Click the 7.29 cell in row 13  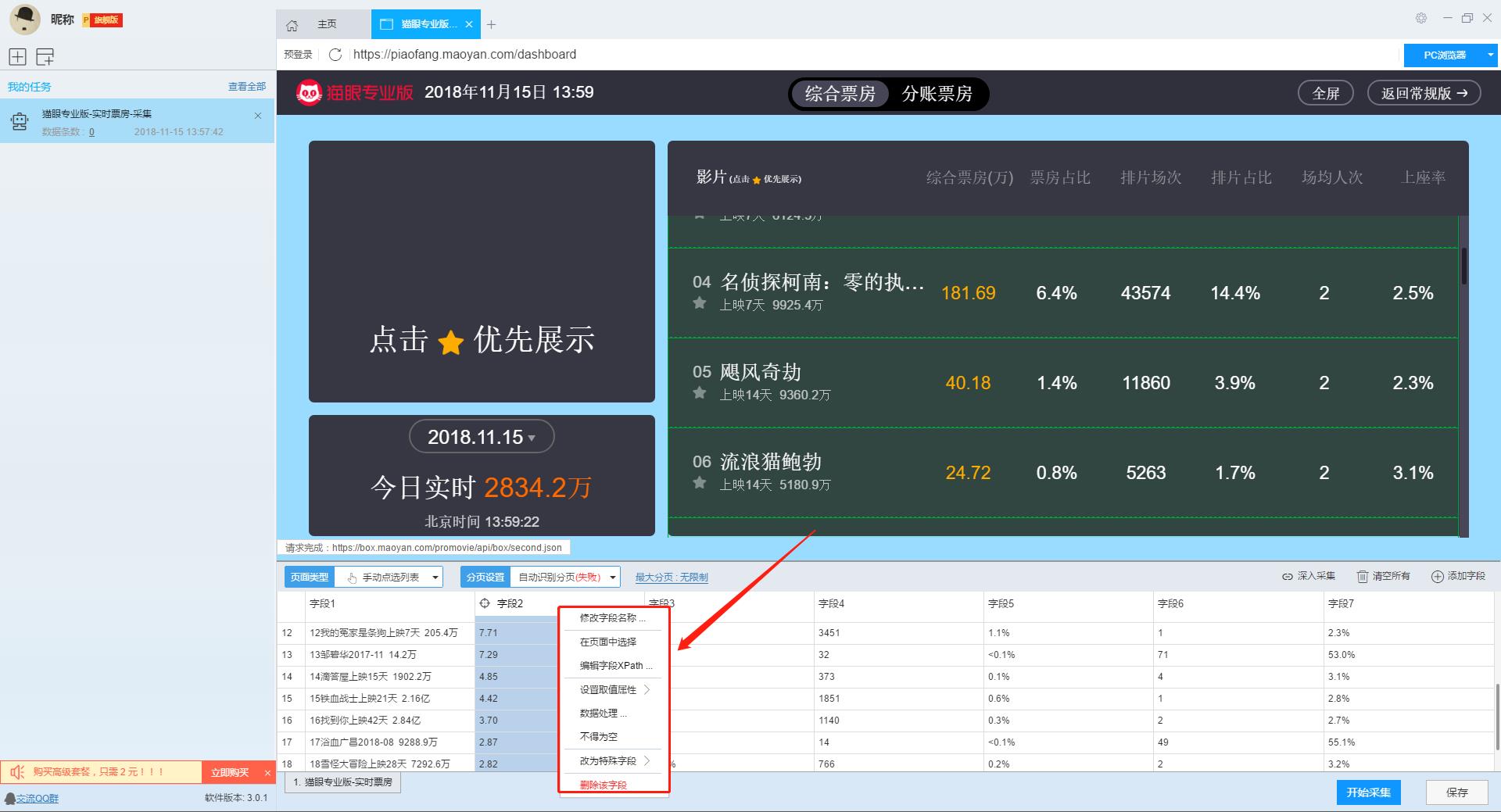click(x=516, y=655)
